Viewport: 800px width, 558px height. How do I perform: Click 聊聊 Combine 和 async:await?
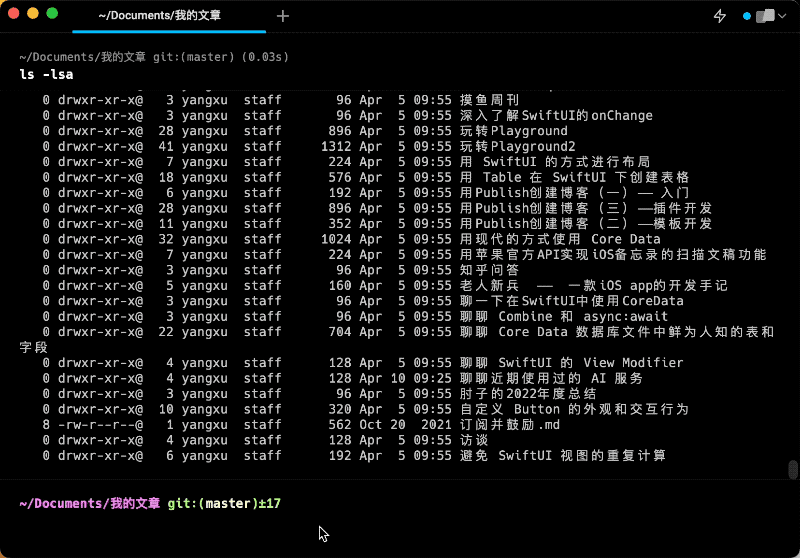pyautogui.click(x=564, y=316)
